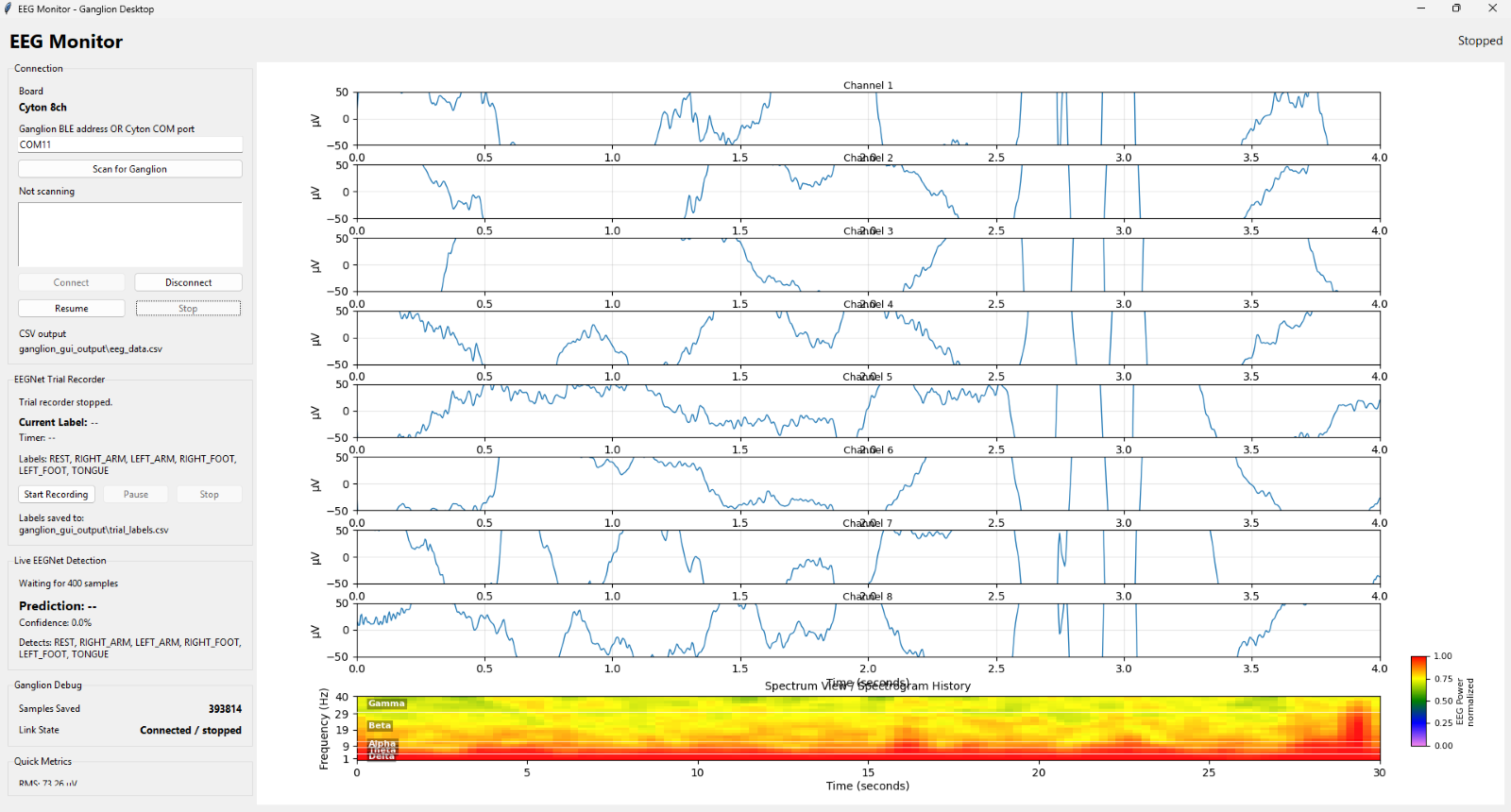Click "Waiting for 400 samples" message

pos(68,584)
